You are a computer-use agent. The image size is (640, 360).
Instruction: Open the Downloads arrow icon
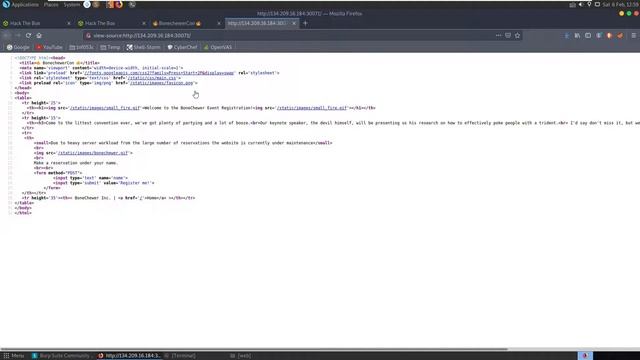coord(567,36)
